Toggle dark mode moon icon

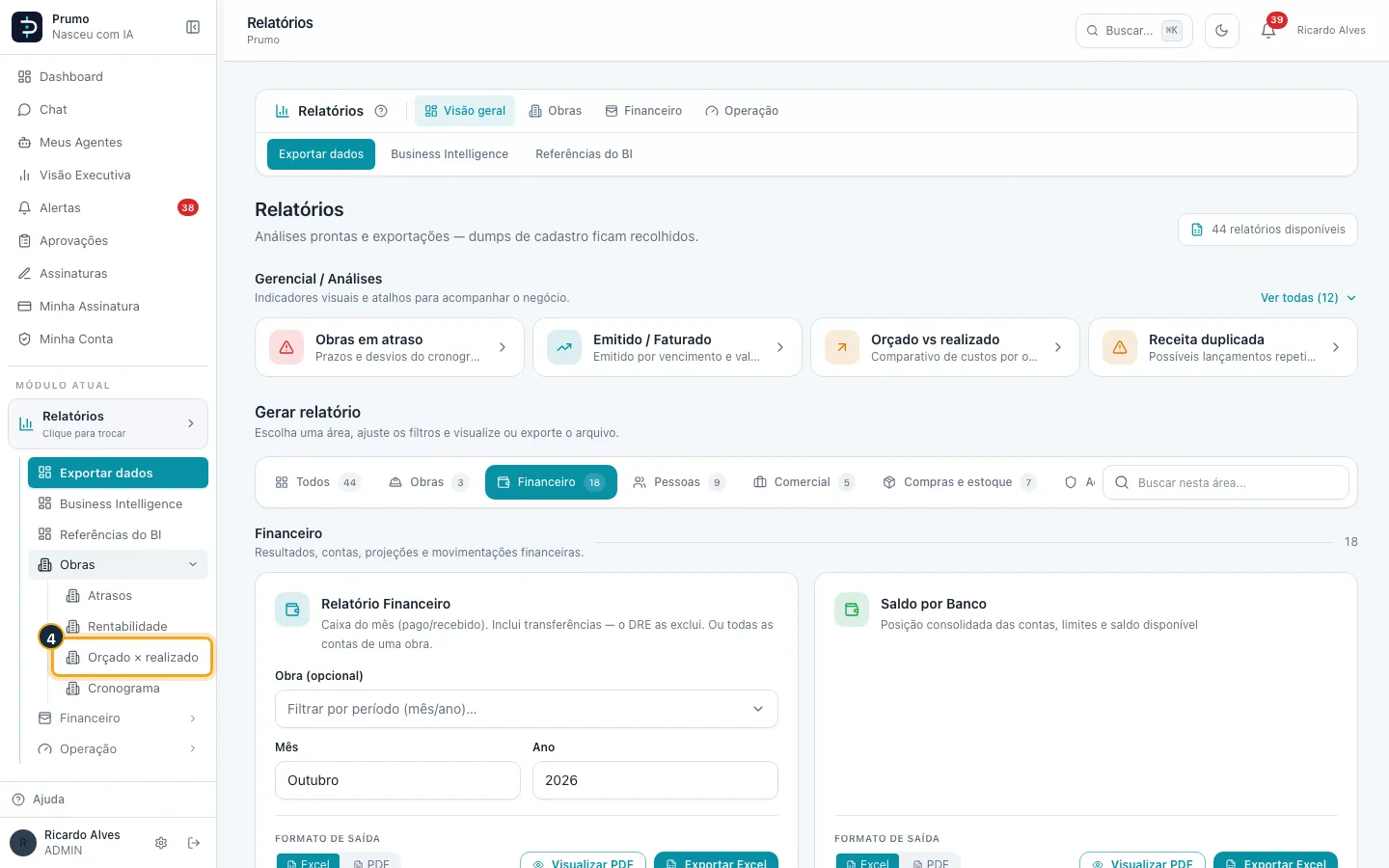coord(1222,31)
